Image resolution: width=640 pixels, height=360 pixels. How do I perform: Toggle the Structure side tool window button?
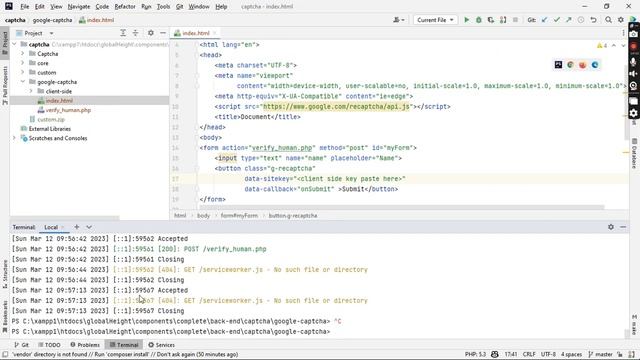click(5, 274)
